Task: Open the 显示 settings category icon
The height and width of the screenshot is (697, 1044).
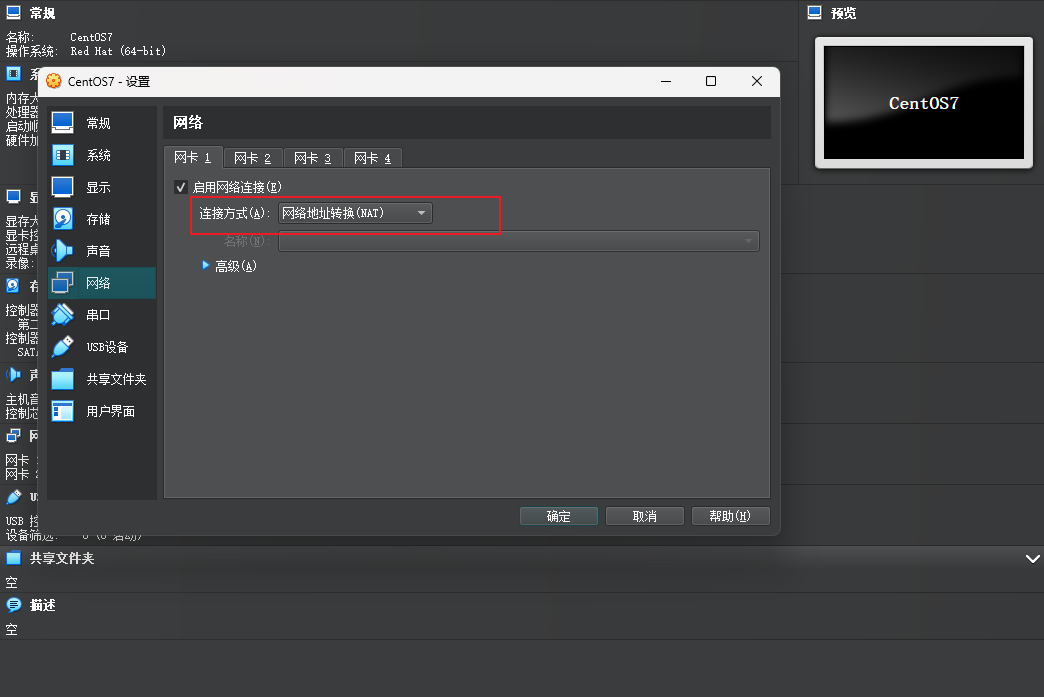Action: 63,186
